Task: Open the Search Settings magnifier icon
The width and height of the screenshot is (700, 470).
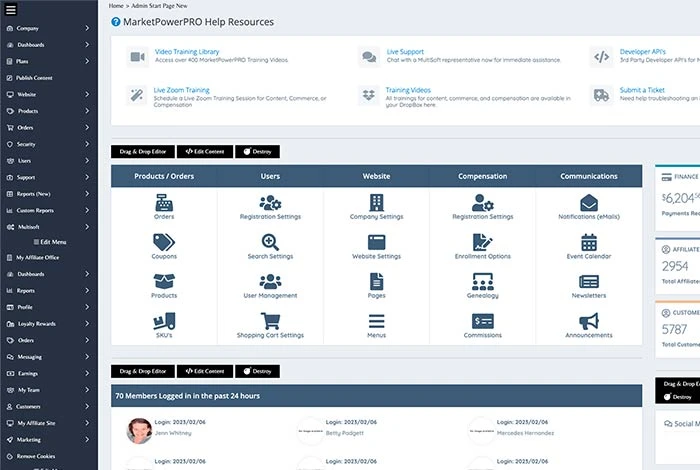Action: 270,242
